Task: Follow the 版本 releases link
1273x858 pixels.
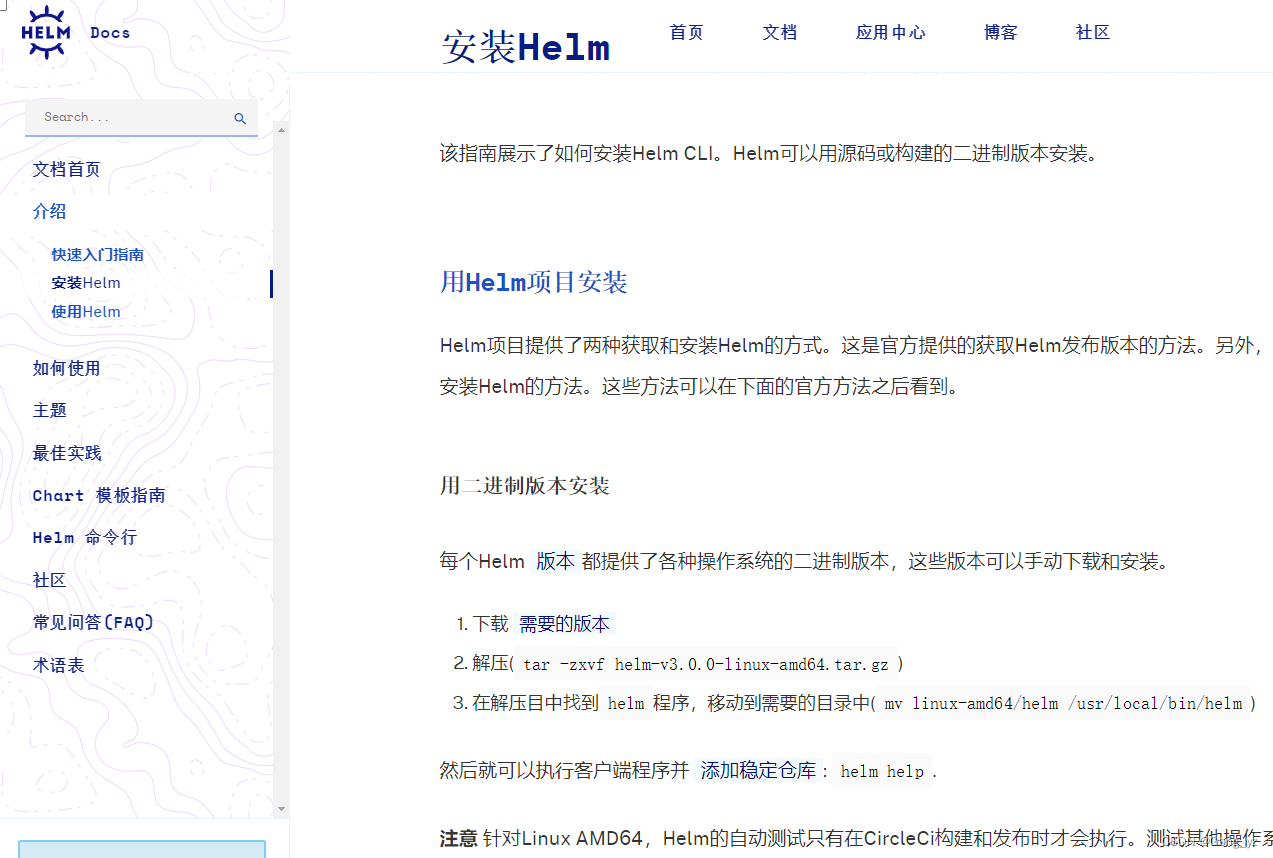Action: pos(555,561)
